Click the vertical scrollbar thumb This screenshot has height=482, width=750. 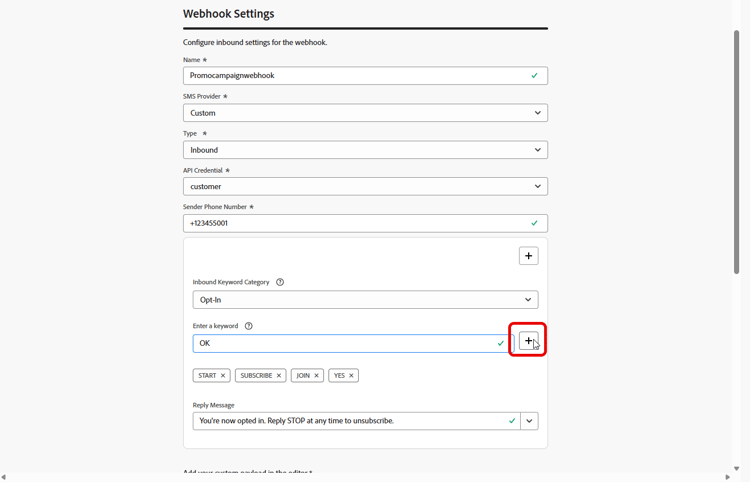[x=736, y=150]
